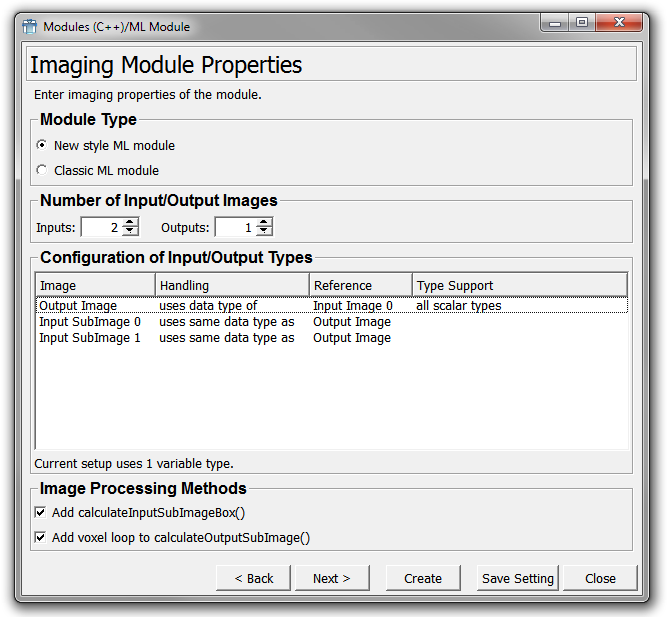Screen dimensions: 667x617
Task: Increase the Outputs count with up arrow
Action: (264, 223)
